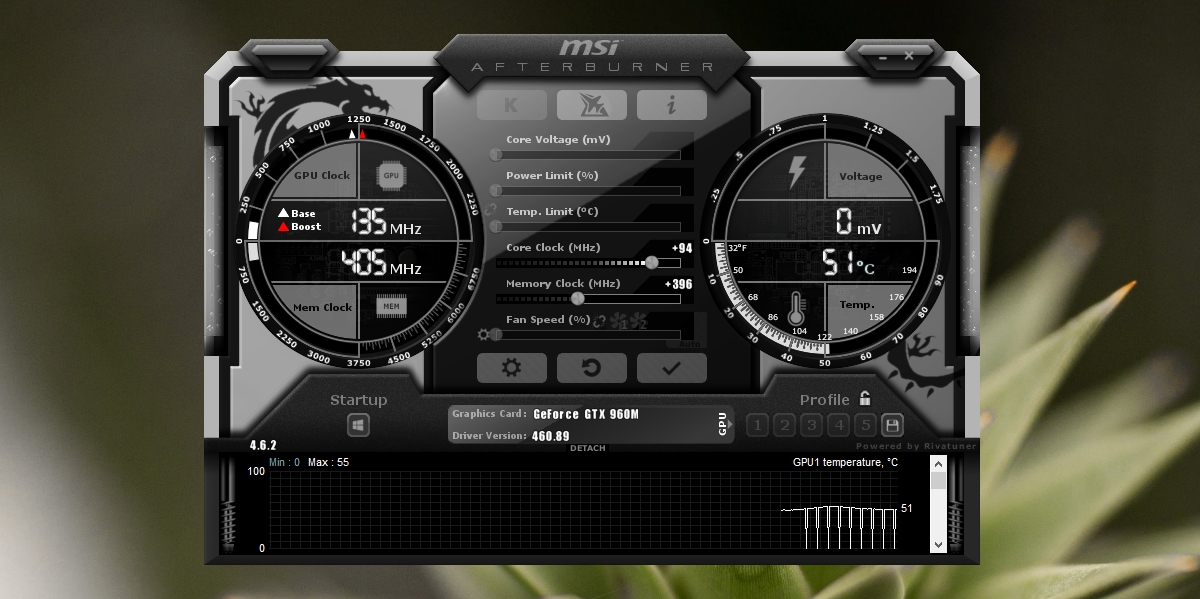Viewport: 1200px width, 599px height.
Task: Click the GPU1 temperature graph label
Action: tap(845, 463)
